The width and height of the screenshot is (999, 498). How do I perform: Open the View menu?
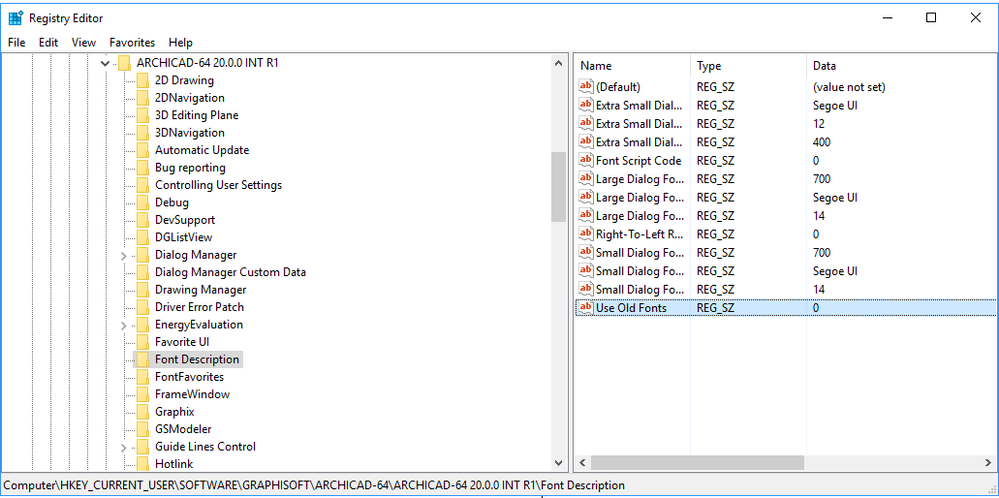pos(83,43)
